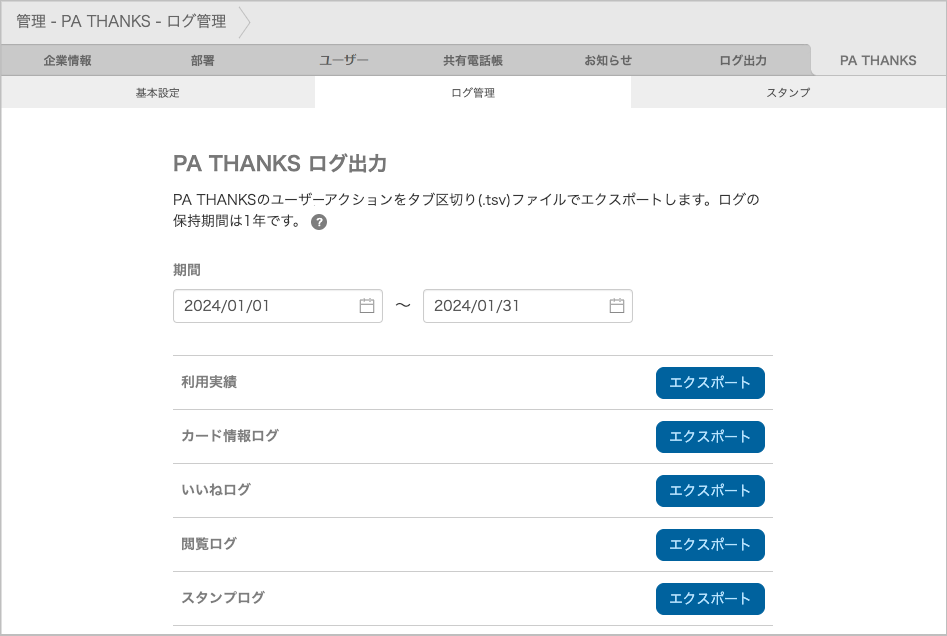The image size is (947, 636).
Task: Export the 閲覧ログ data
Action: coord(710,545)
